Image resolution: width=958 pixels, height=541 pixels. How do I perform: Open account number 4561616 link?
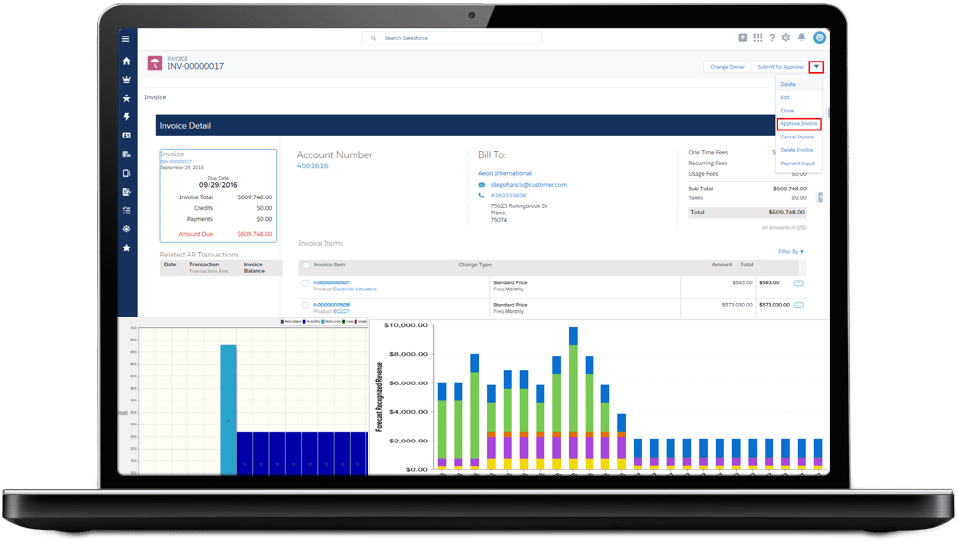312,166
